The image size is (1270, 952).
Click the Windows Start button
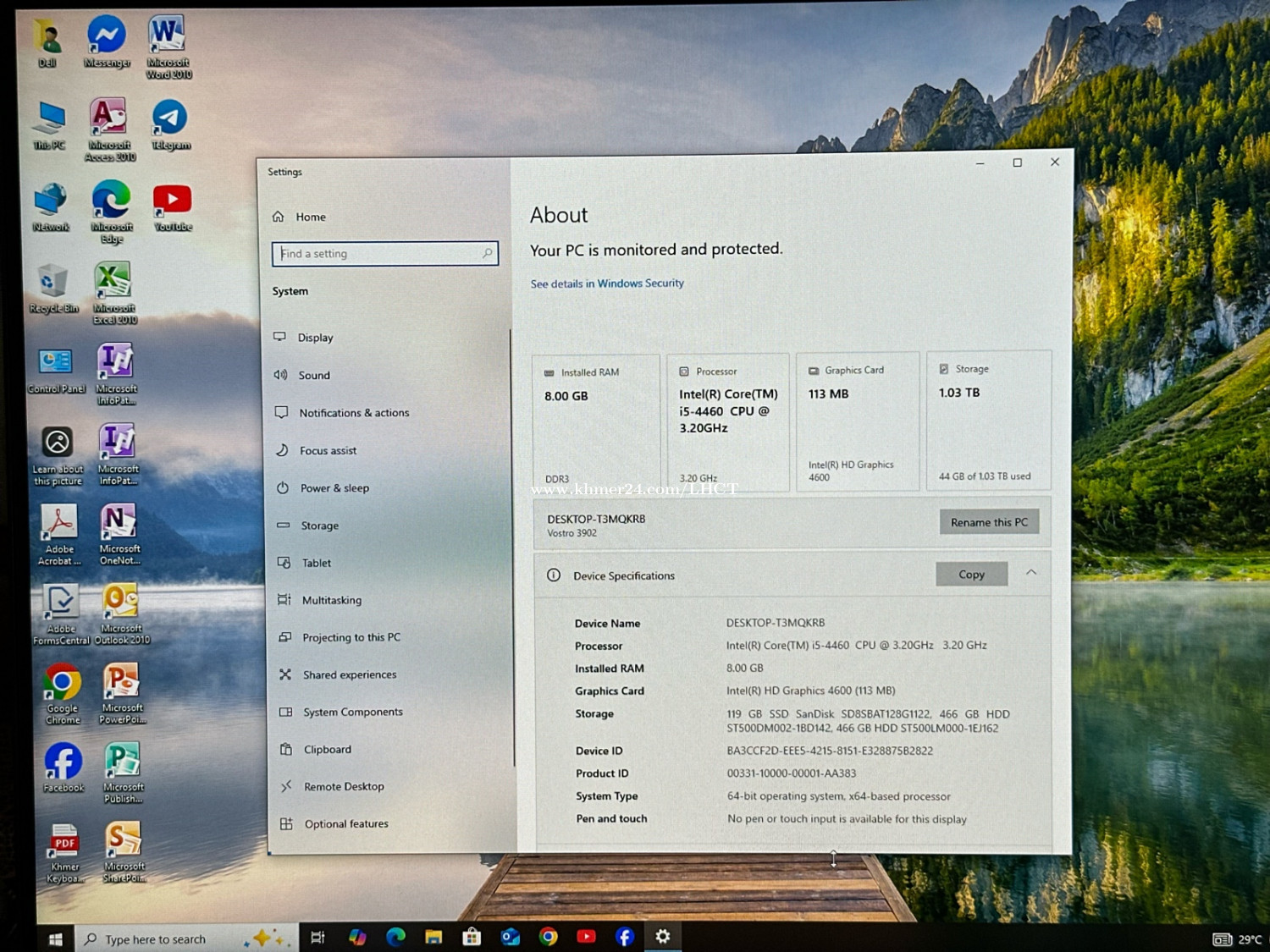click(x=56, y=939)
